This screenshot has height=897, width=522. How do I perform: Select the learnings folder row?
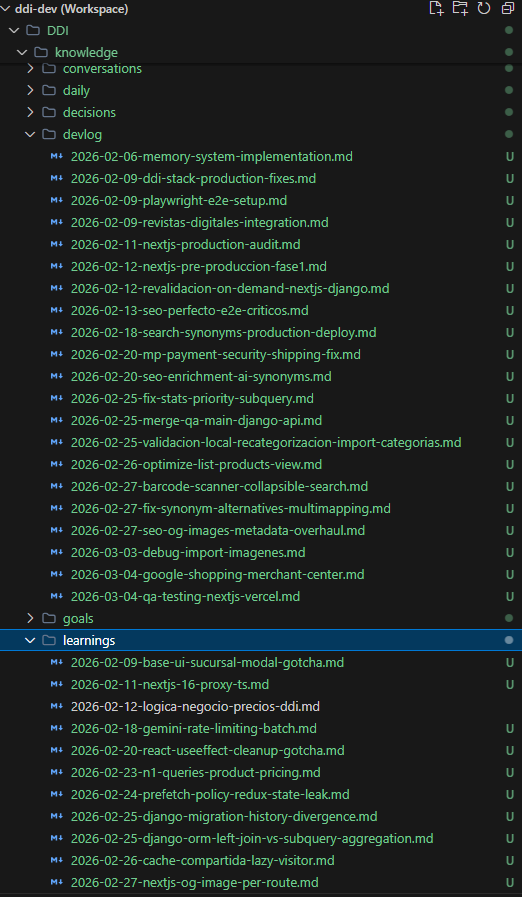pyautogui.click(x=261, y=641)
